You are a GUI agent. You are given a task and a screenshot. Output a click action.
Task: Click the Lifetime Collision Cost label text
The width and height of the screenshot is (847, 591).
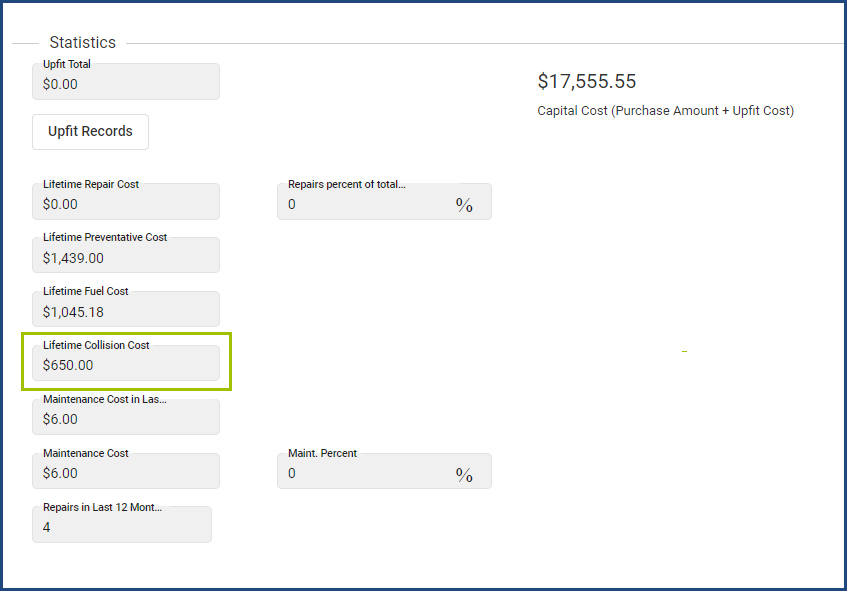[96, 345]
